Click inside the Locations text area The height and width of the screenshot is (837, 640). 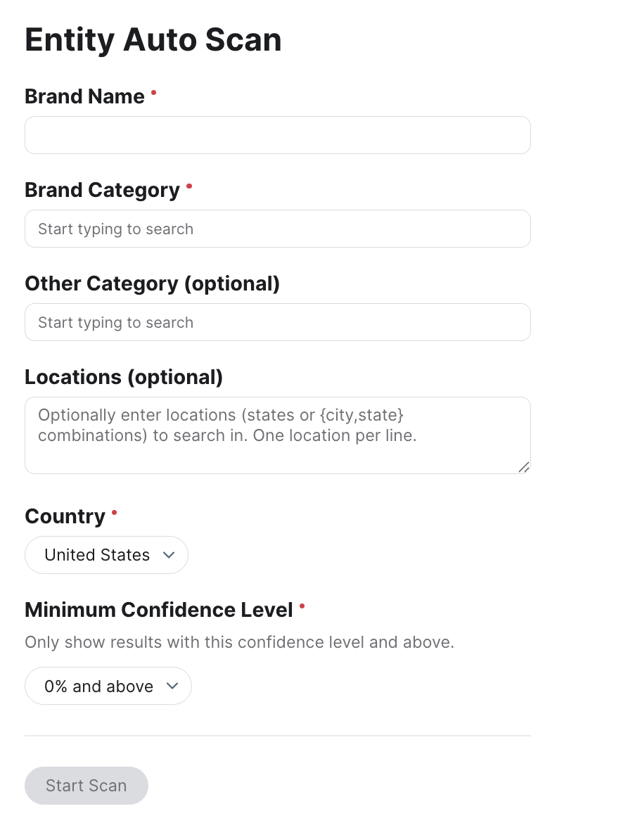pos(277,435)
